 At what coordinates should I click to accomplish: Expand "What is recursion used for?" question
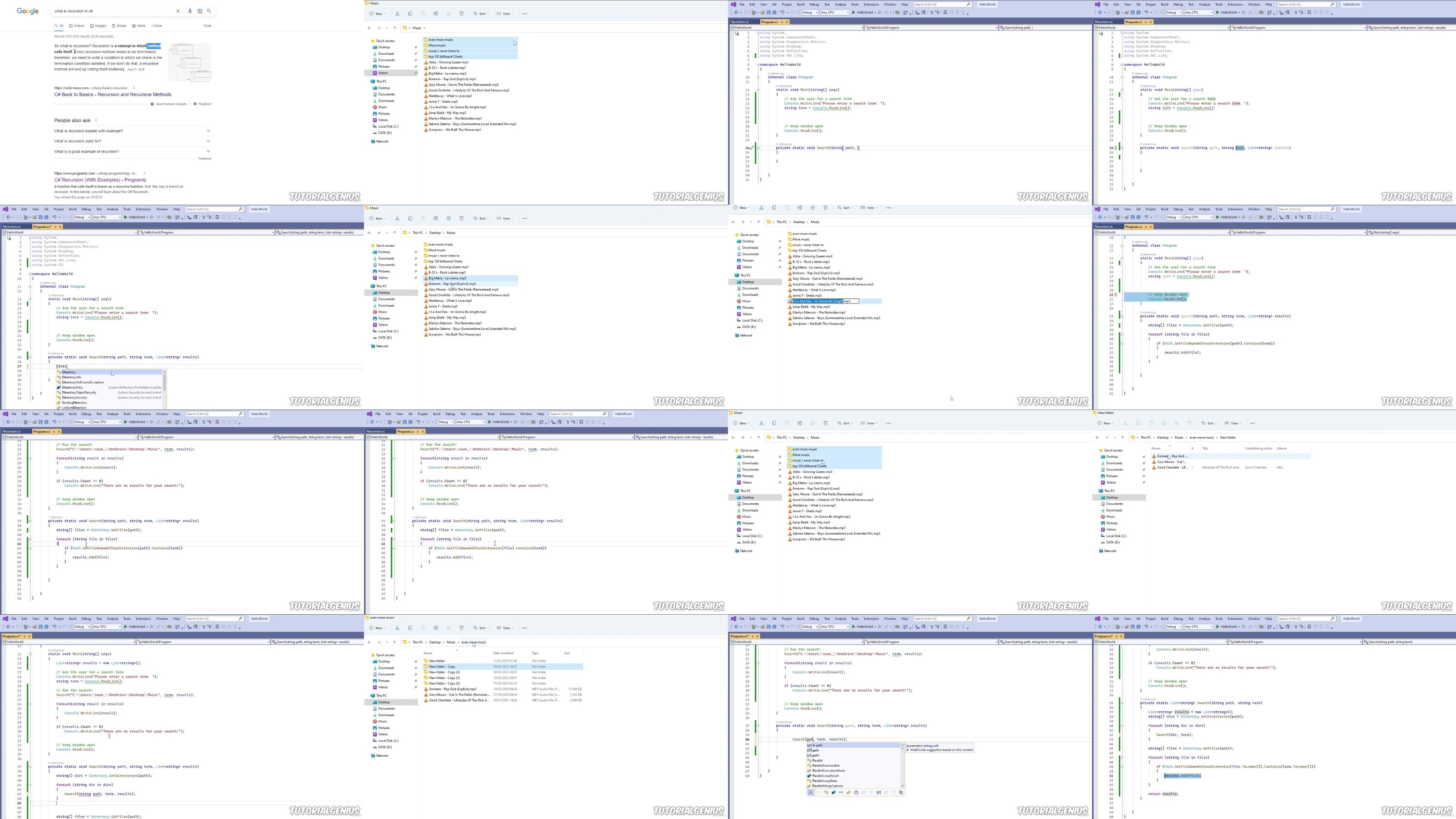[132, 142]
